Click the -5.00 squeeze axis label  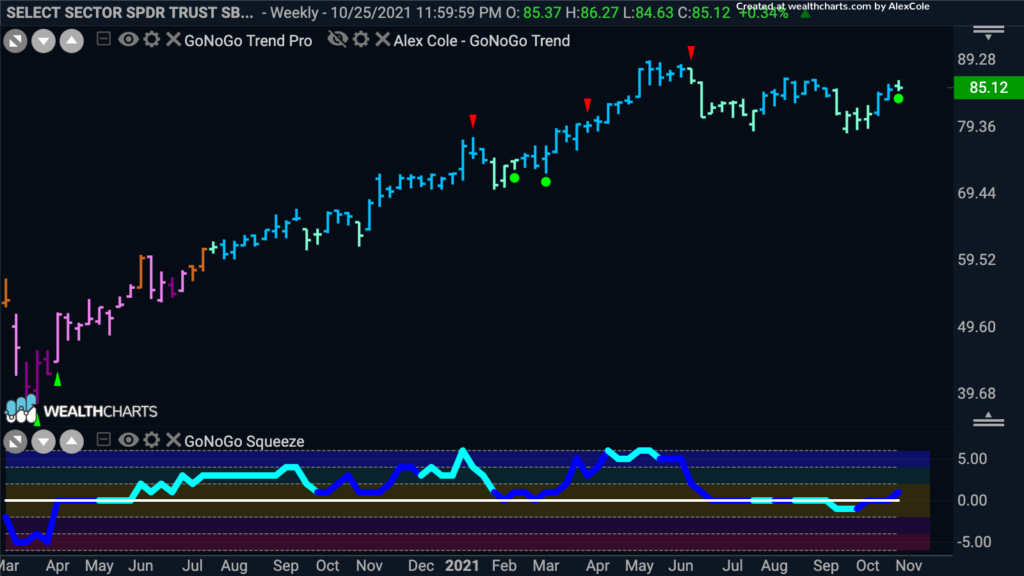(973, 541)
